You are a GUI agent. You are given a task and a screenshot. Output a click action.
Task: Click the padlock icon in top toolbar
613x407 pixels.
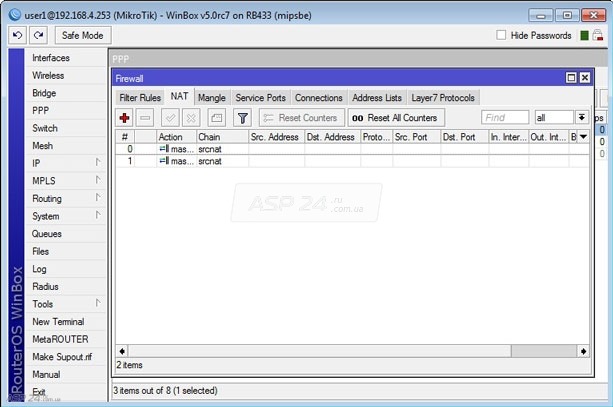click(x=598, y=35)
